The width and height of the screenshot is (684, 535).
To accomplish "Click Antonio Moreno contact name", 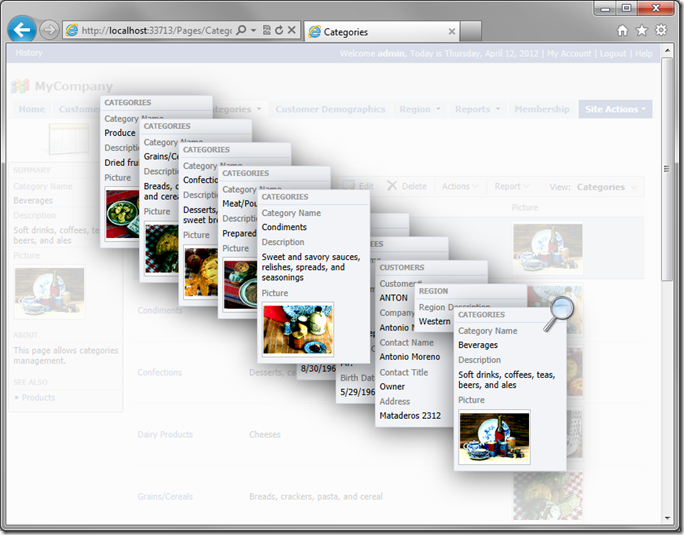I will coord(410,357).
